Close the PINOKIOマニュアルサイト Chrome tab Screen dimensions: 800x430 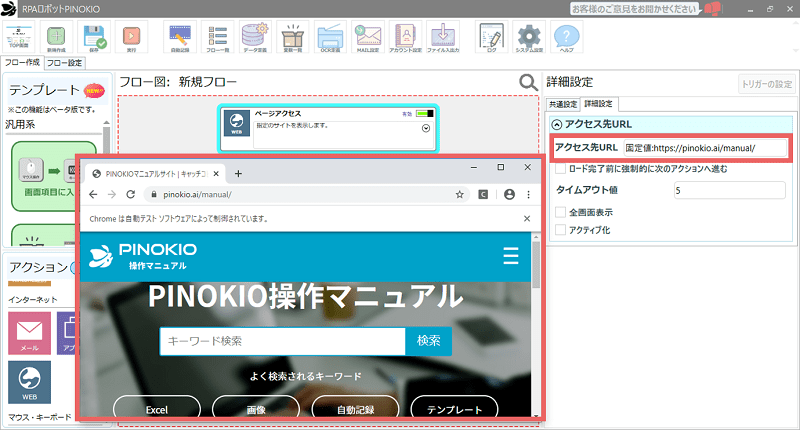(216, 174)
